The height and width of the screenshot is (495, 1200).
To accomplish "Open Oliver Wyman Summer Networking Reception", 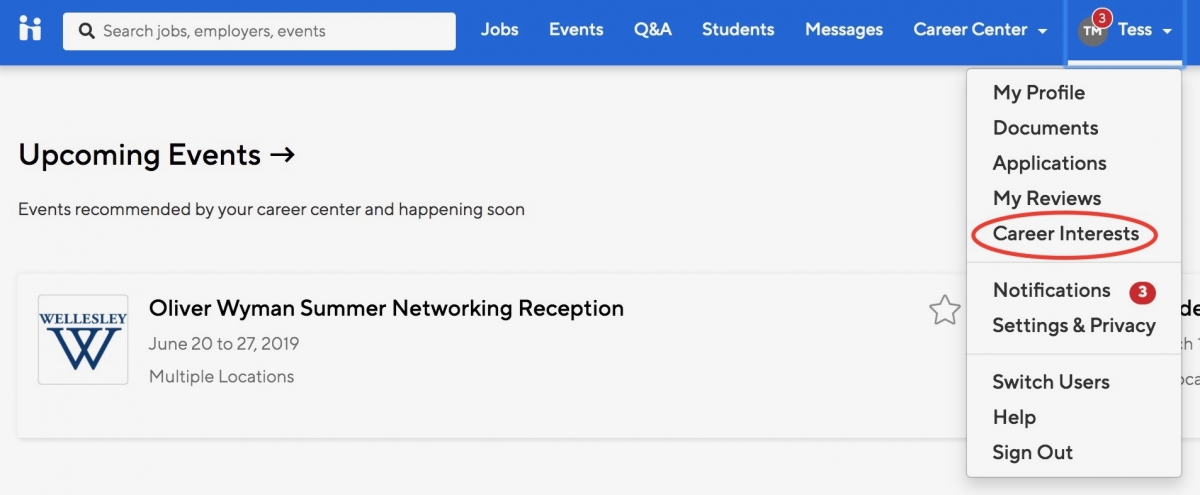I will point(386,308).
